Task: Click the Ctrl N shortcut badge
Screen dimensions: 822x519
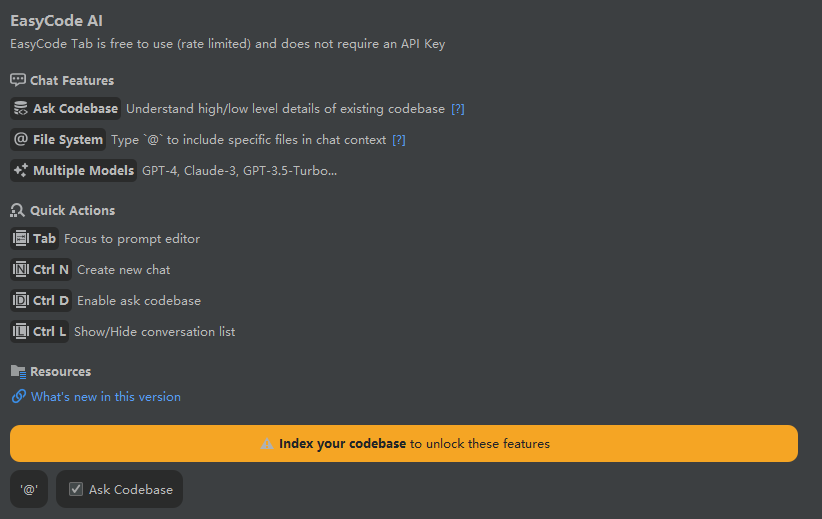Action: coord(41,269)
